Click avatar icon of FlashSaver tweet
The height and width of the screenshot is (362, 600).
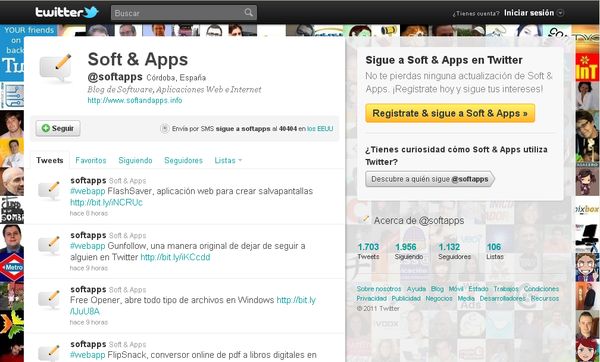click(49, 190)
